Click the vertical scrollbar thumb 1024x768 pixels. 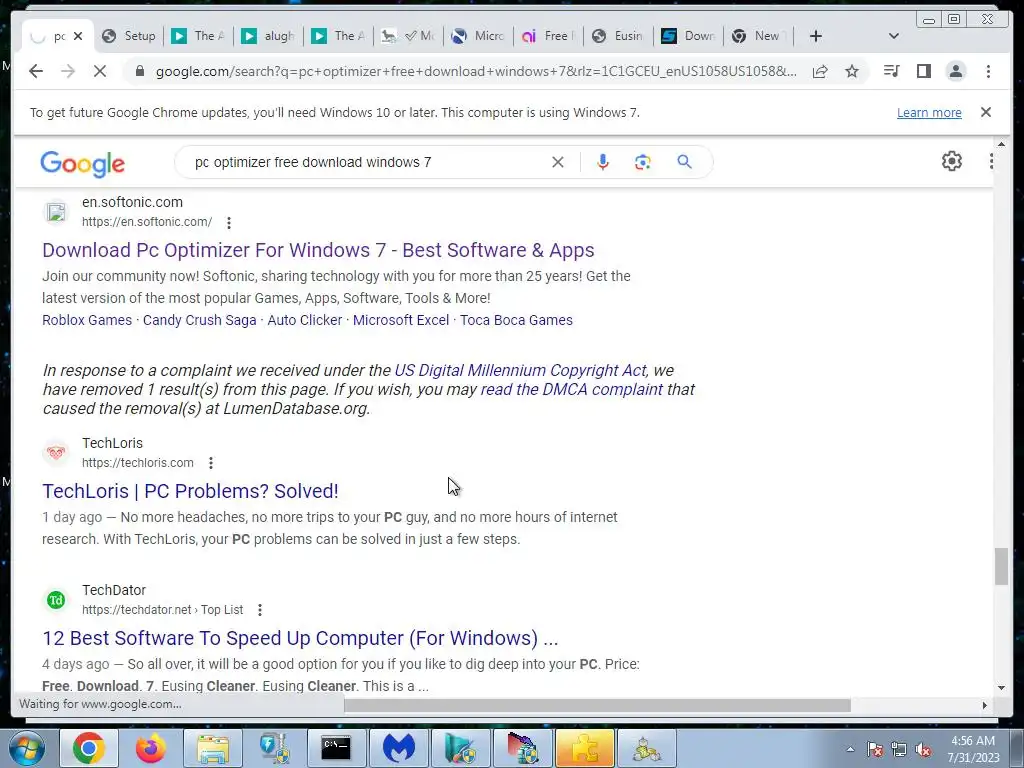(1001, 567)
